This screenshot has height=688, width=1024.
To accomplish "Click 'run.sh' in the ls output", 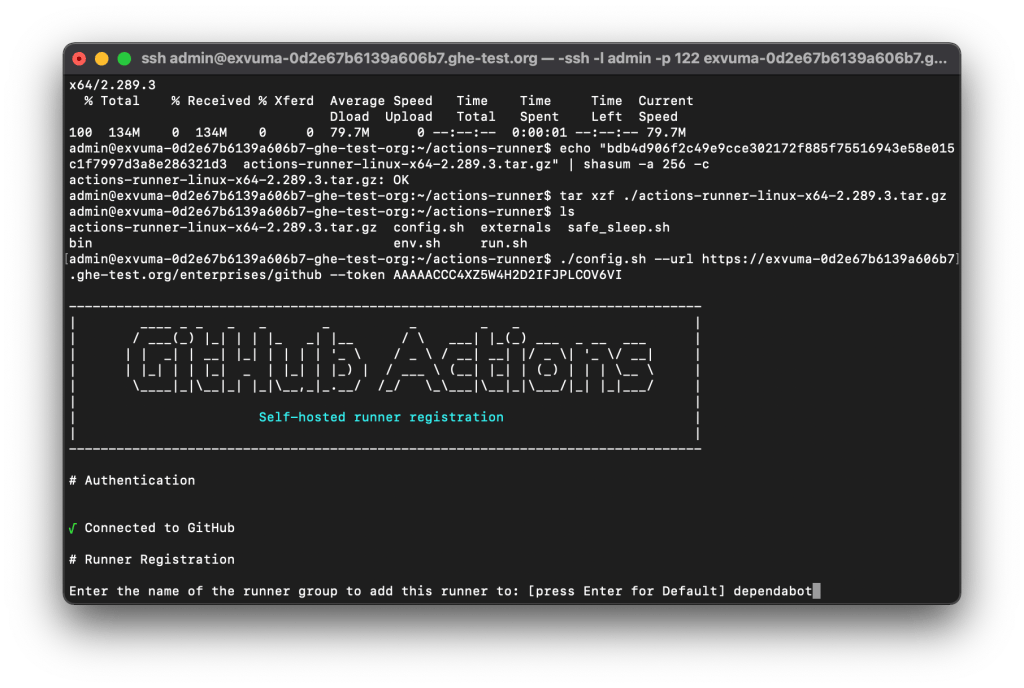I will (504, 243).
